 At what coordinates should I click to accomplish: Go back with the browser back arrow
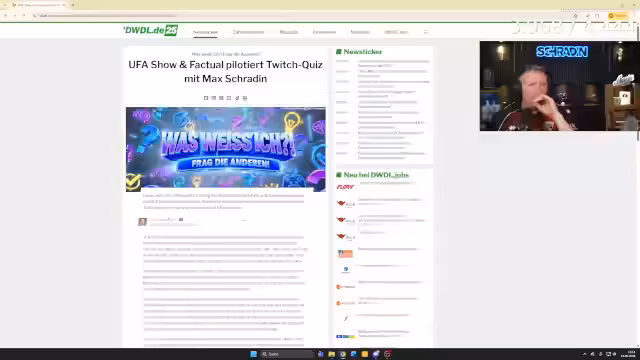tap(5, 16)
